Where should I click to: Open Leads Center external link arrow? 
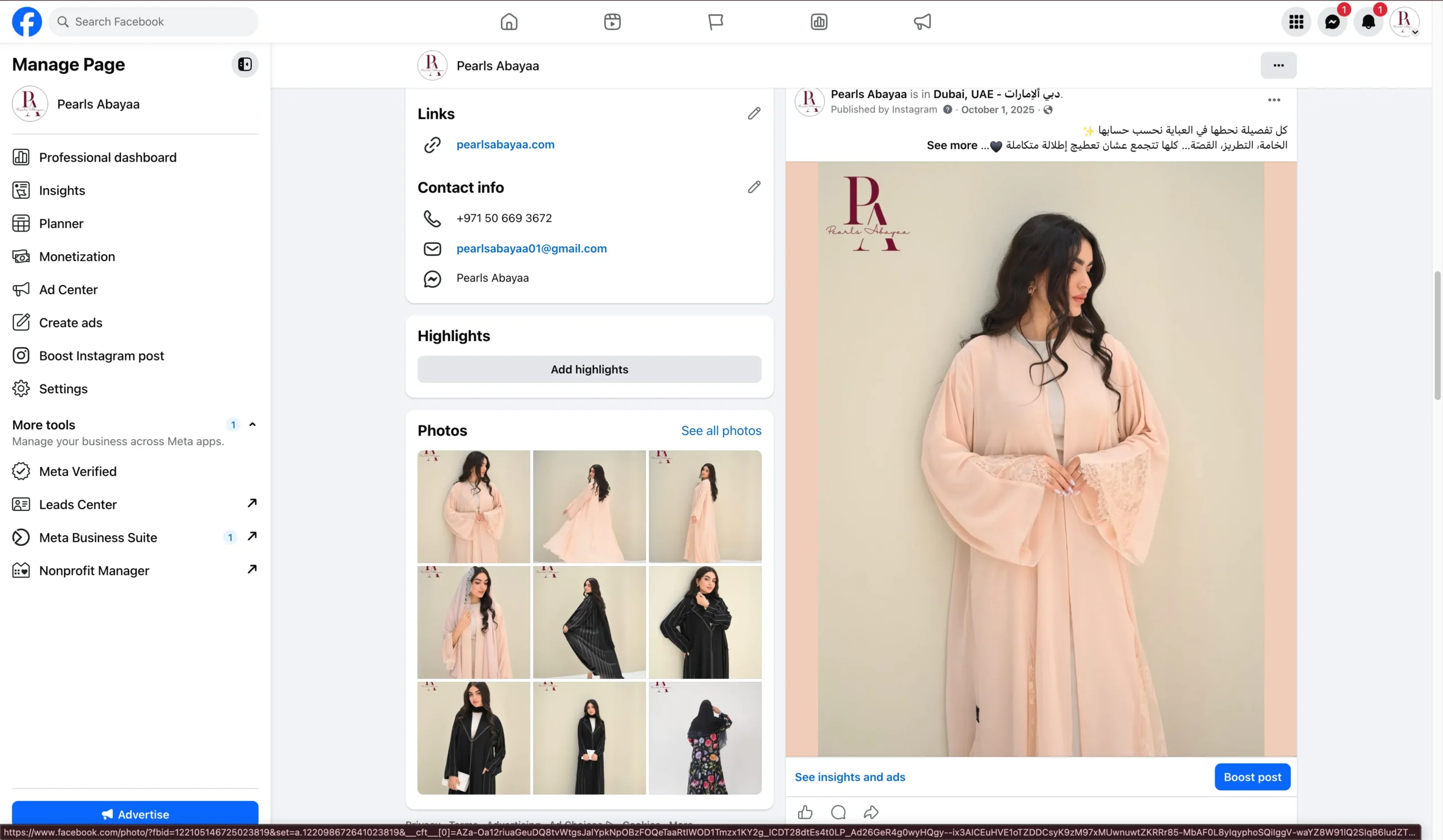(252, 503)
